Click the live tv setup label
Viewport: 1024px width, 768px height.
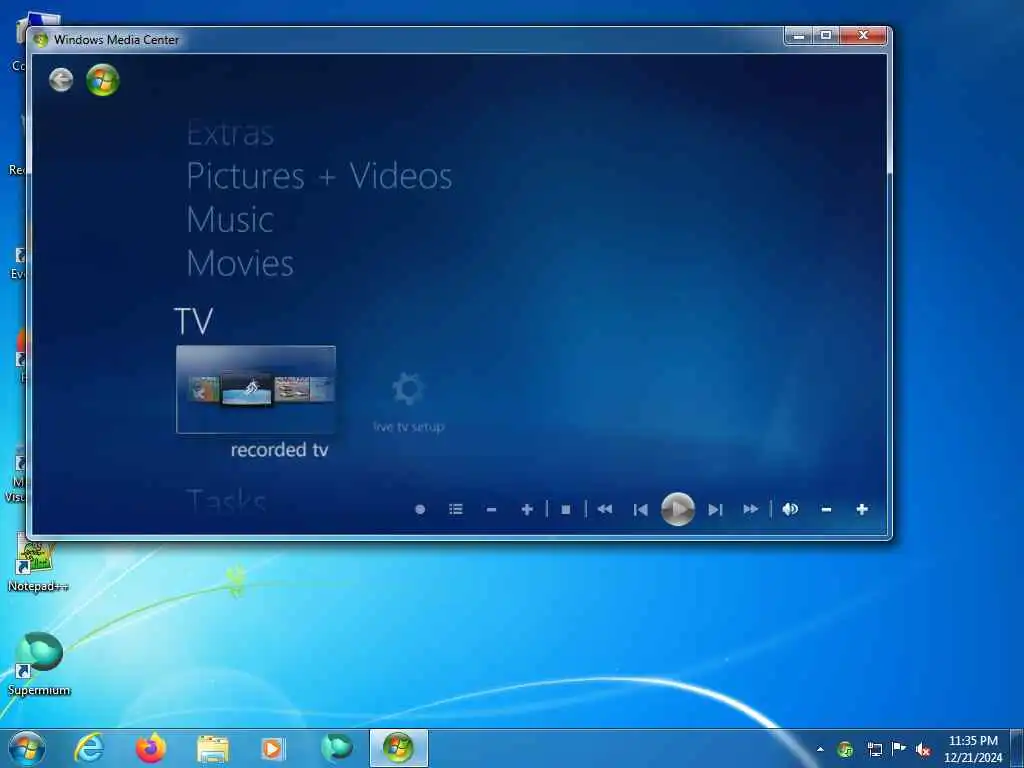408,427
